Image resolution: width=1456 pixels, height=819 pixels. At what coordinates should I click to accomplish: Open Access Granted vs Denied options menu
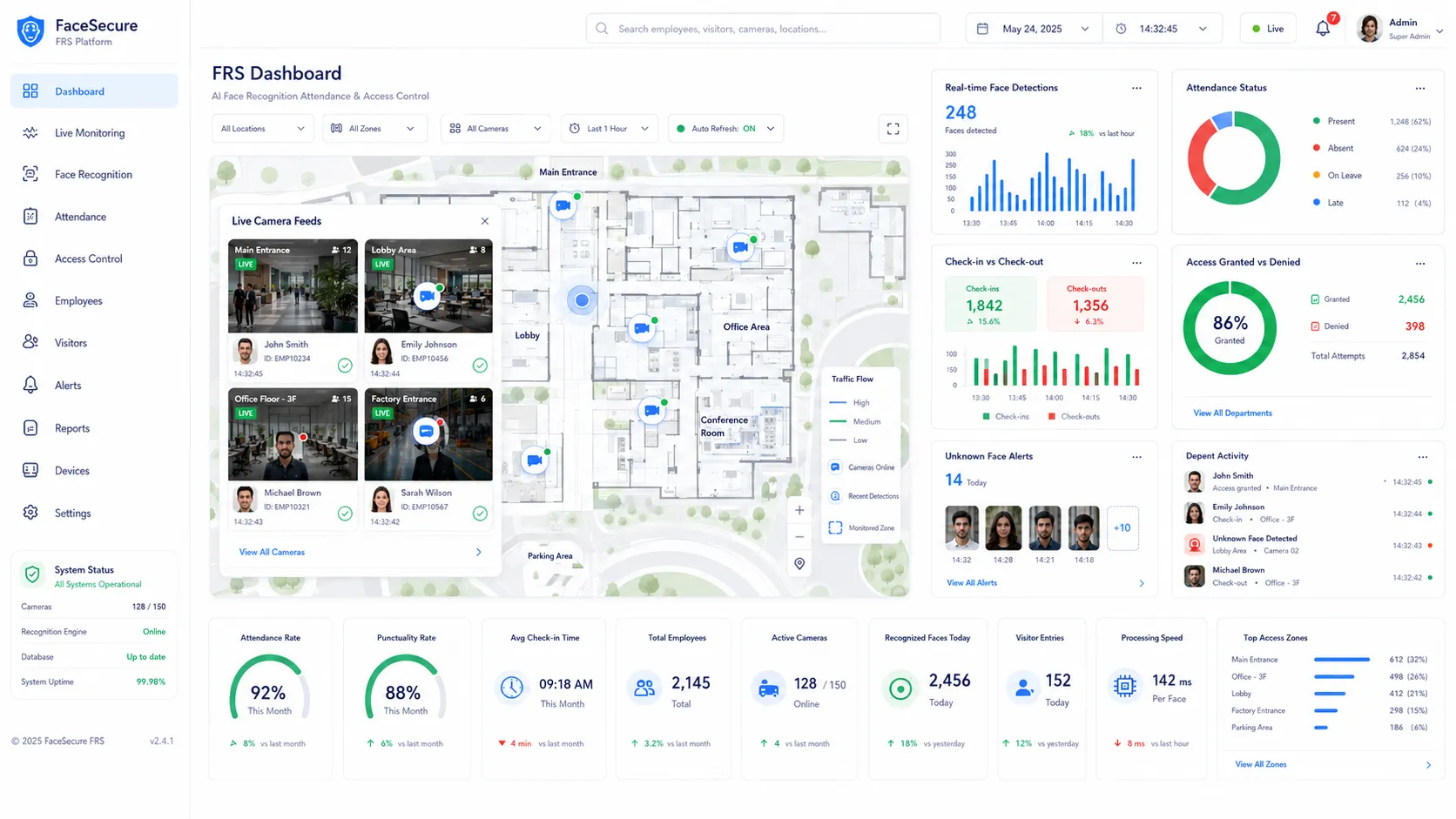point(1420,263)
